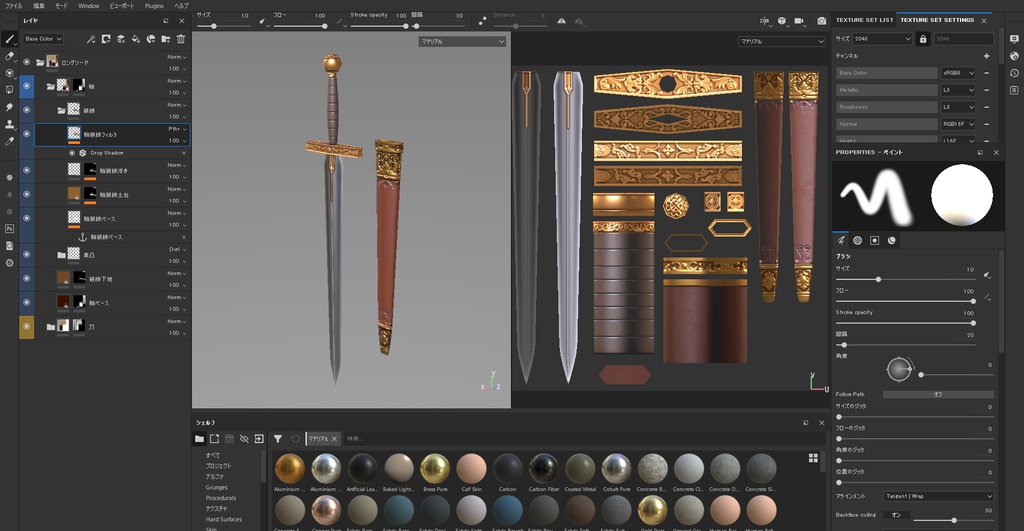Open the RGB16F Normal format dropdown

tap(958, 124)
